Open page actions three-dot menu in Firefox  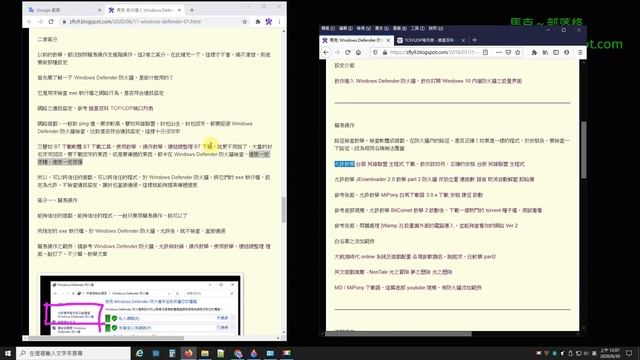pos(499,52)
